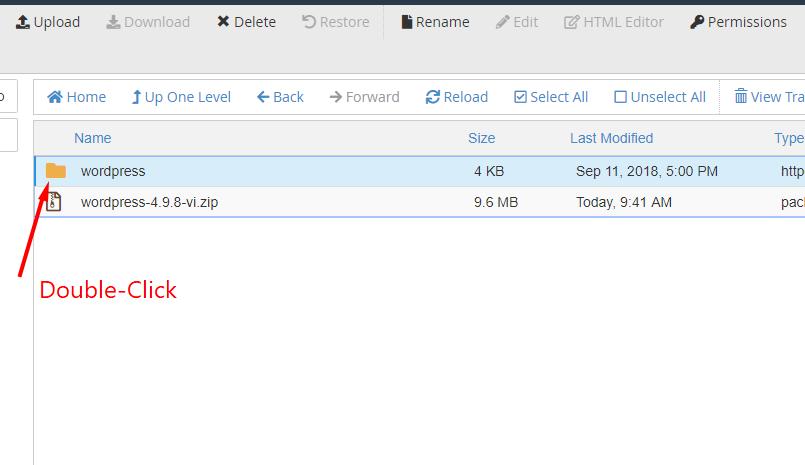805x465 pixels.
Task: Click the Up One Level arrow icon
Action: click(x=136, y=97)
